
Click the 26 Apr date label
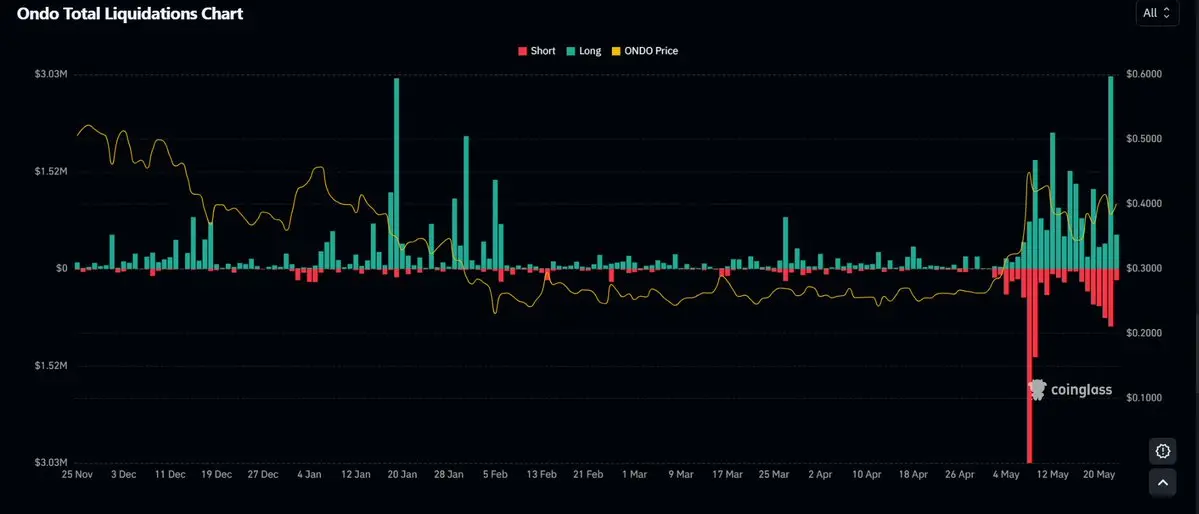coord(960,474)
